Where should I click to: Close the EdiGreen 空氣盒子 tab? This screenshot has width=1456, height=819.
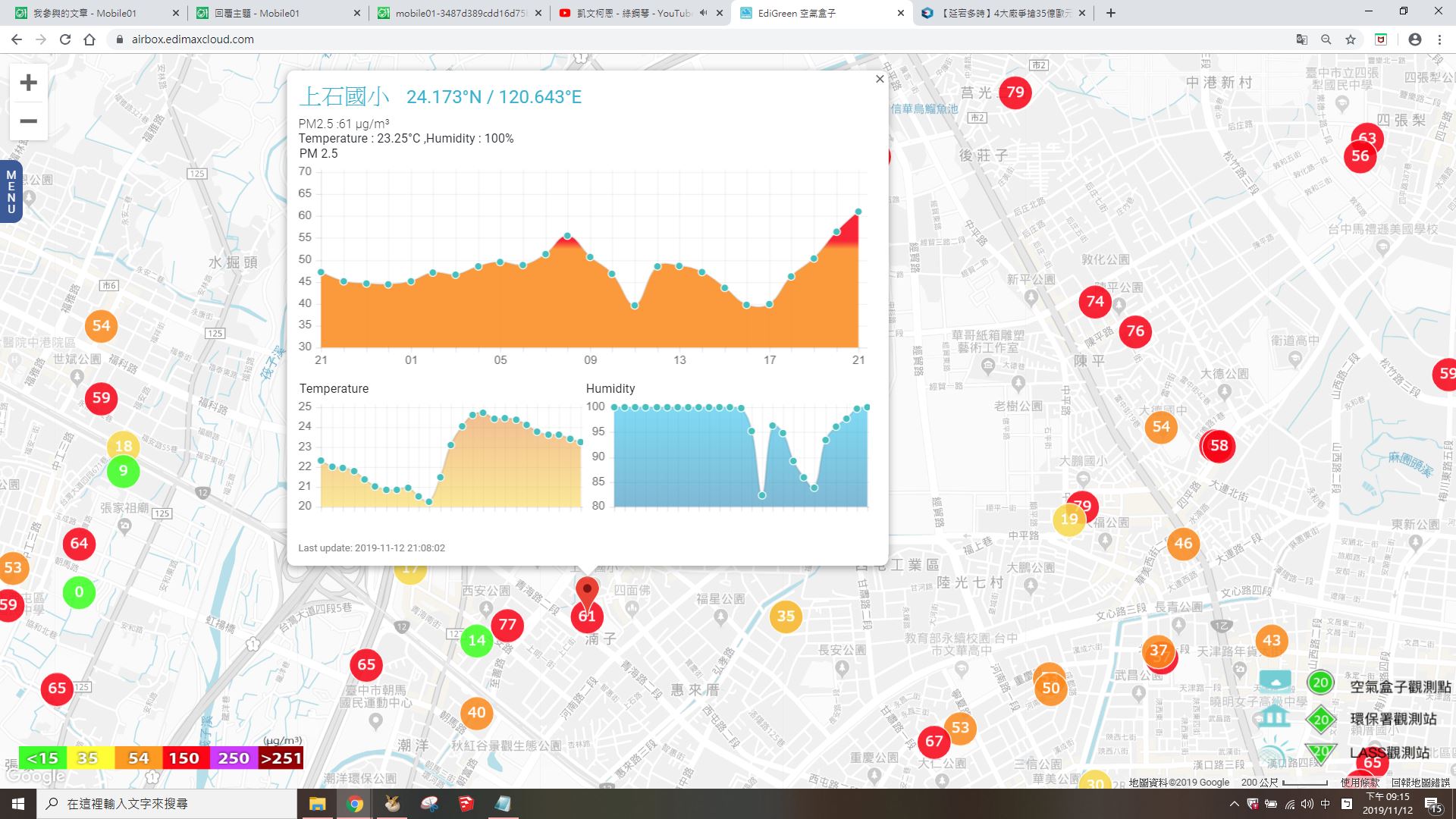[x=900, y=13]
